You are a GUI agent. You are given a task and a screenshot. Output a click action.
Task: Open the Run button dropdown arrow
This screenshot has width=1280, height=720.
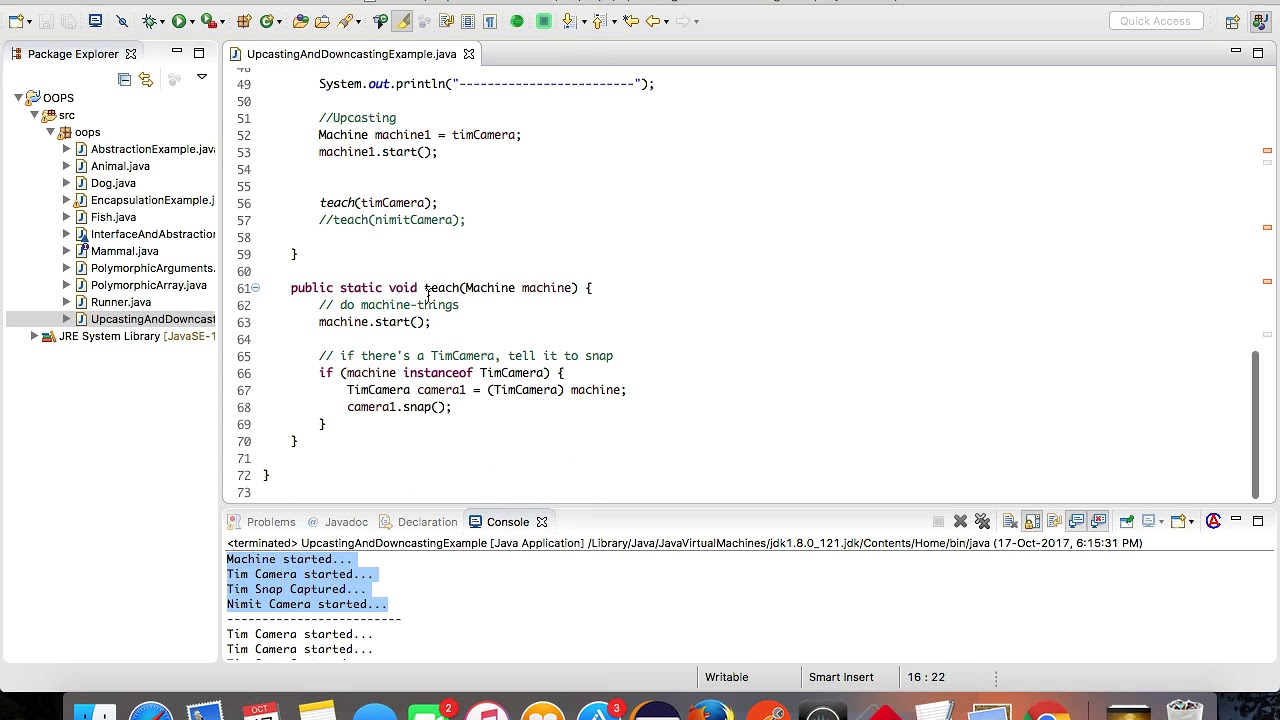191,21
